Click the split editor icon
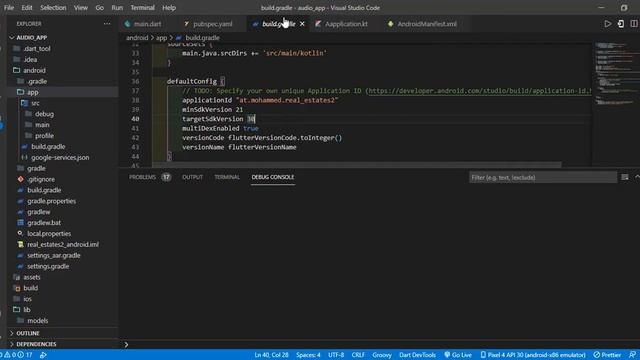This screenshot has height=360, width=640. tap(634, 24)
